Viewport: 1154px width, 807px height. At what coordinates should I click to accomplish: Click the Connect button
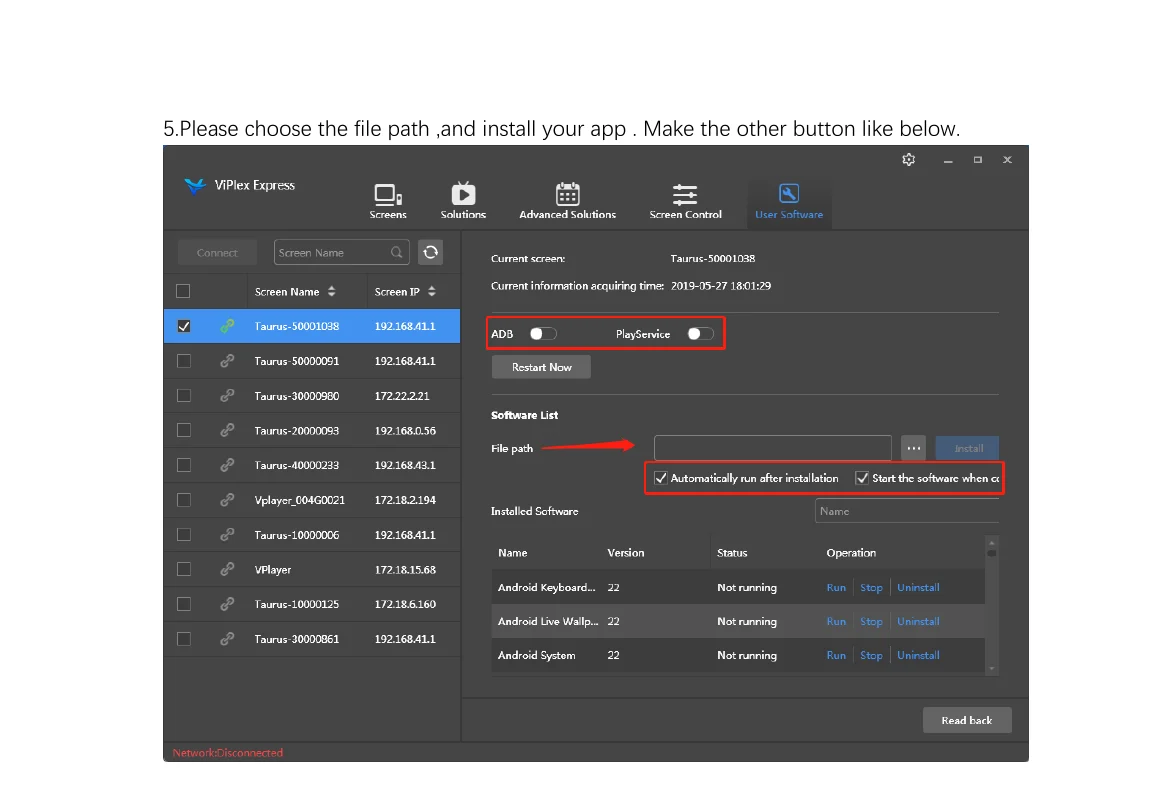[x=217, y=252]
